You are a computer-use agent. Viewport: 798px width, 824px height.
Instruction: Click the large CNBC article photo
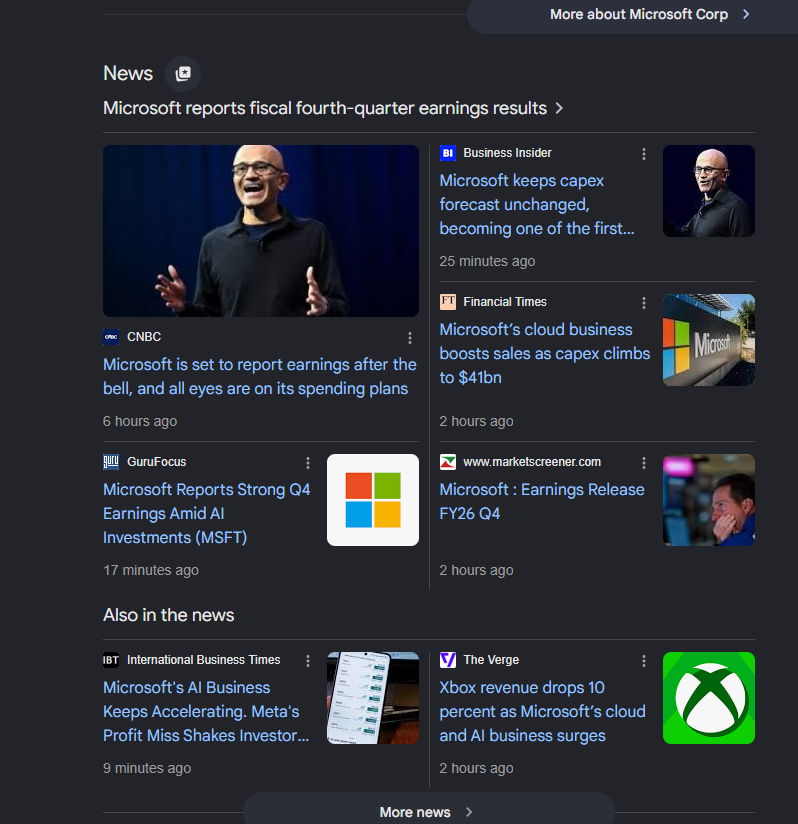point(261,231)
